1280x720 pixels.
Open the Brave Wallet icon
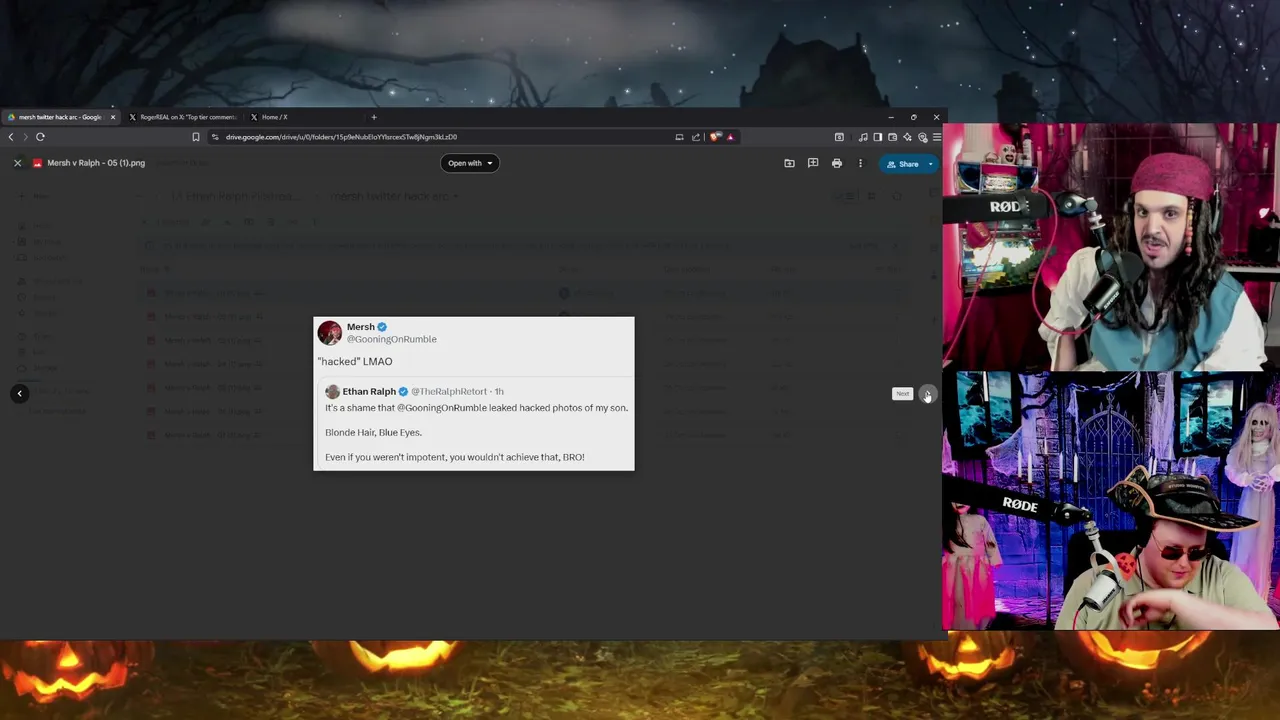[x=892, y=137]
